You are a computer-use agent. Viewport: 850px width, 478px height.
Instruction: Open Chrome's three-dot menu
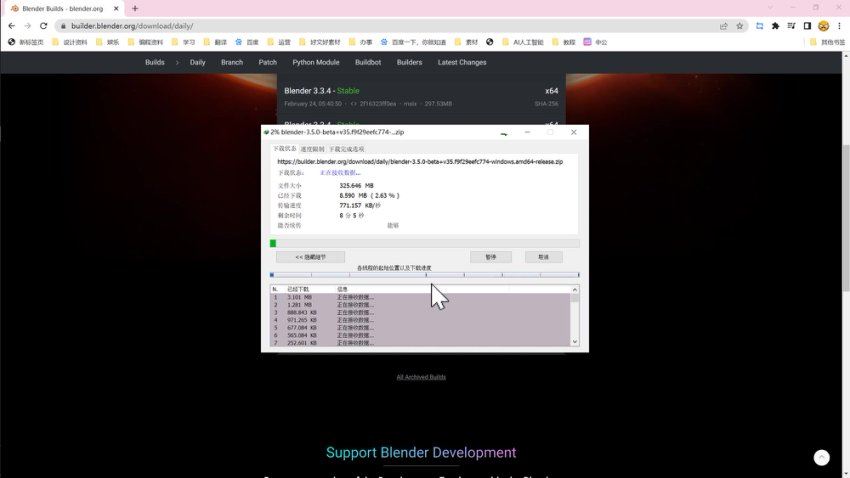[x=839, y=26]
